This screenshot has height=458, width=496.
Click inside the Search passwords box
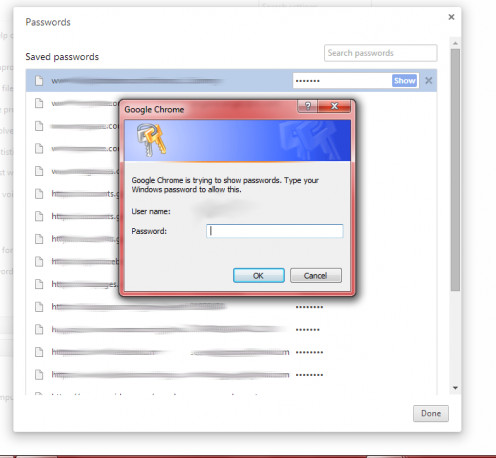click(x=380, y=53)
